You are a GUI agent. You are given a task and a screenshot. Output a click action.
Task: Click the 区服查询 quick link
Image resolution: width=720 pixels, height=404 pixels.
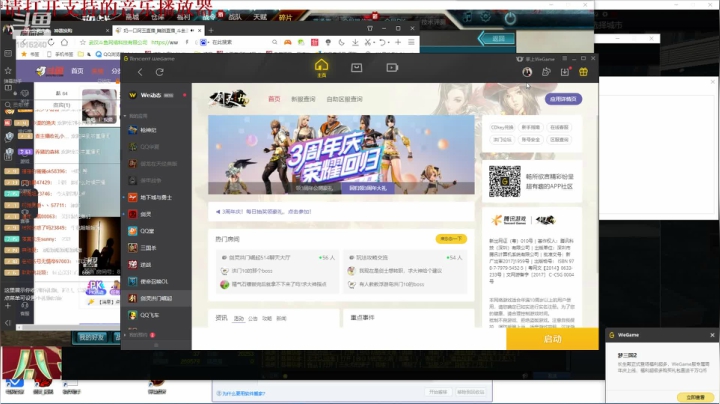[x=559, y=140]
